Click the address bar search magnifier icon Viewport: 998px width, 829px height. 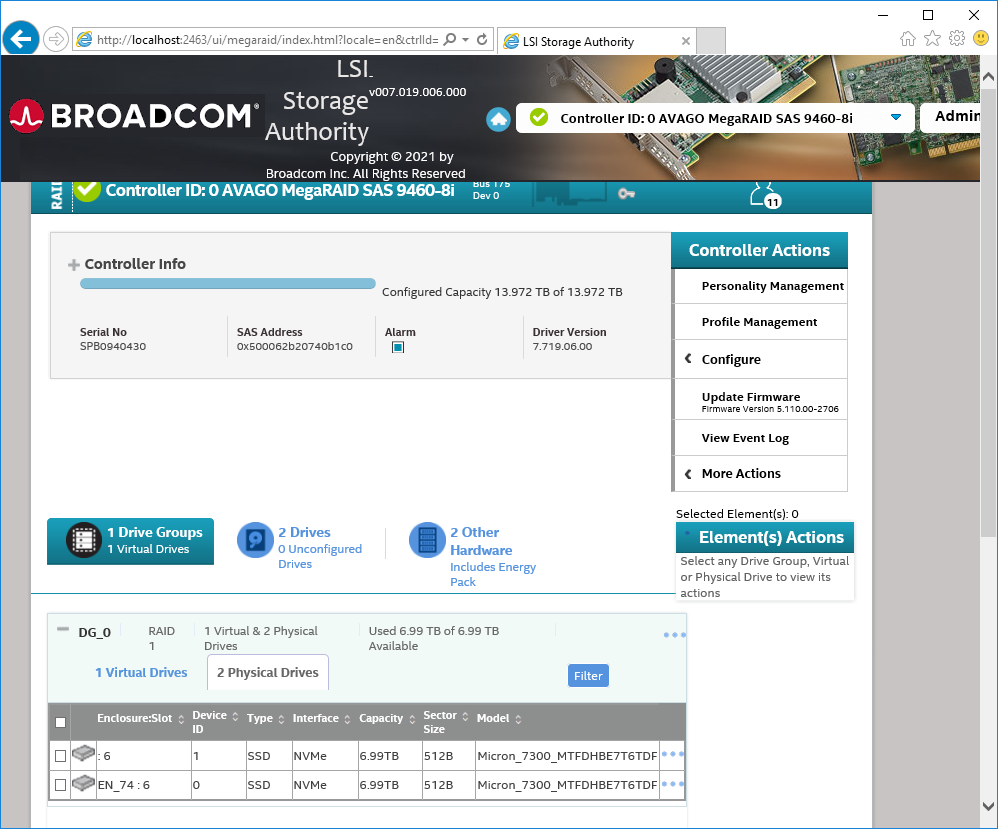449,39
